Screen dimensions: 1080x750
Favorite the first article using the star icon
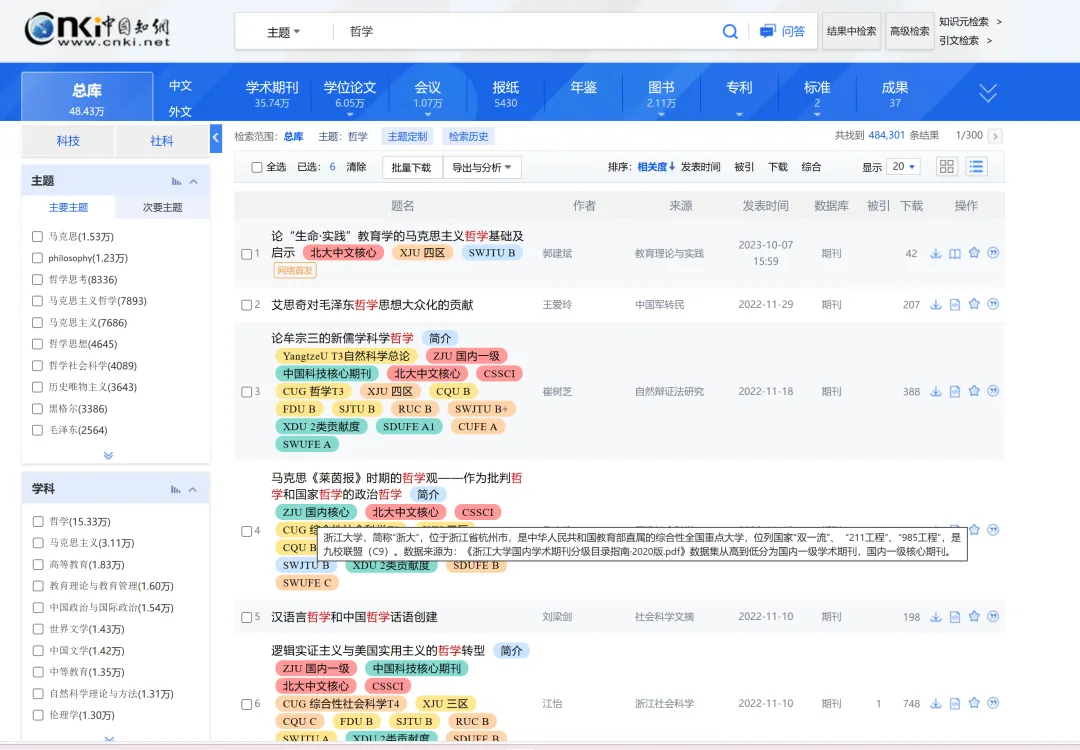(973, 253)
